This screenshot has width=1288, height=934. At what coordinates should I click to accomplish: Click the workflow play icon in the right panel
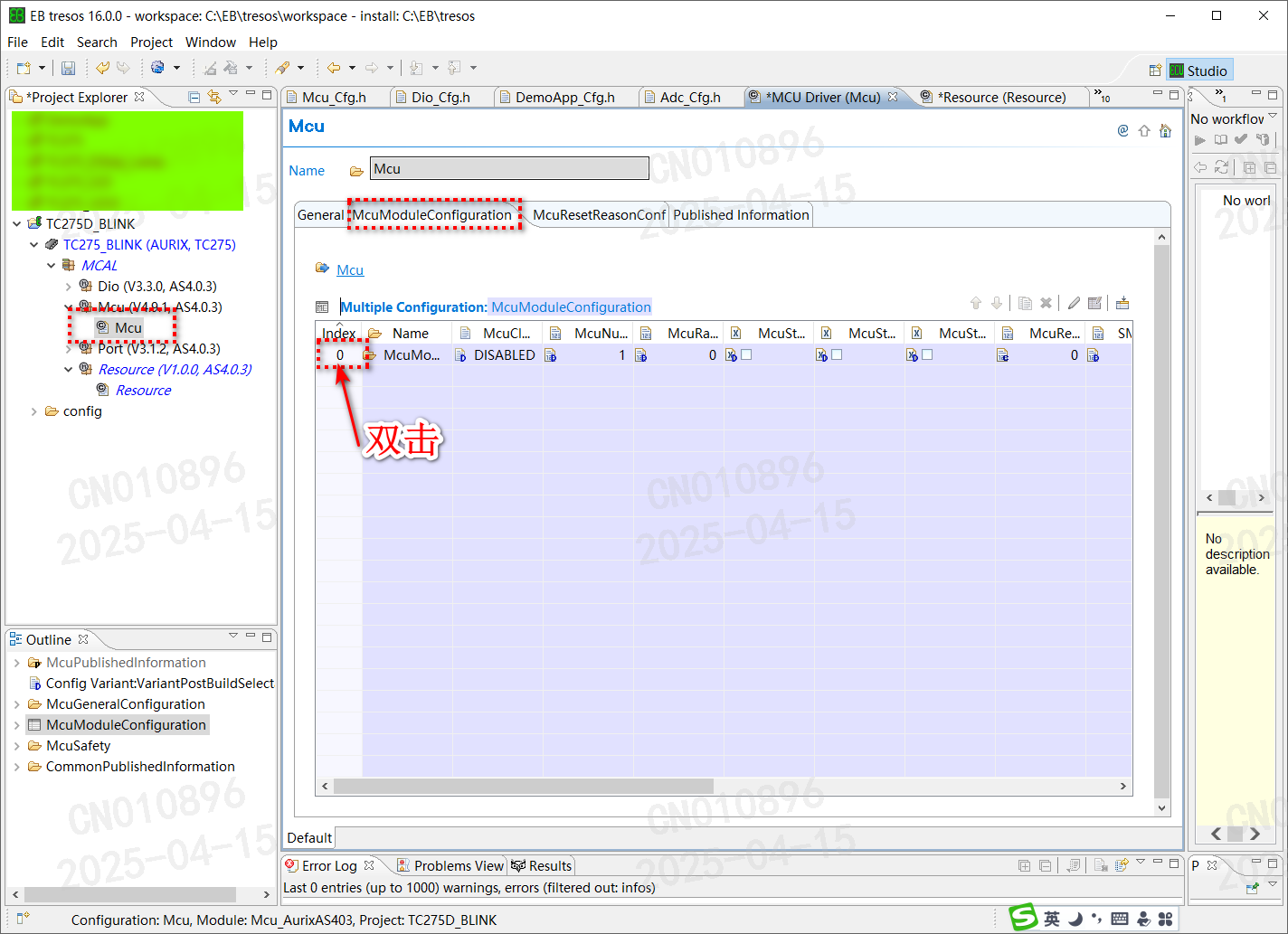tap(1200, 140)
